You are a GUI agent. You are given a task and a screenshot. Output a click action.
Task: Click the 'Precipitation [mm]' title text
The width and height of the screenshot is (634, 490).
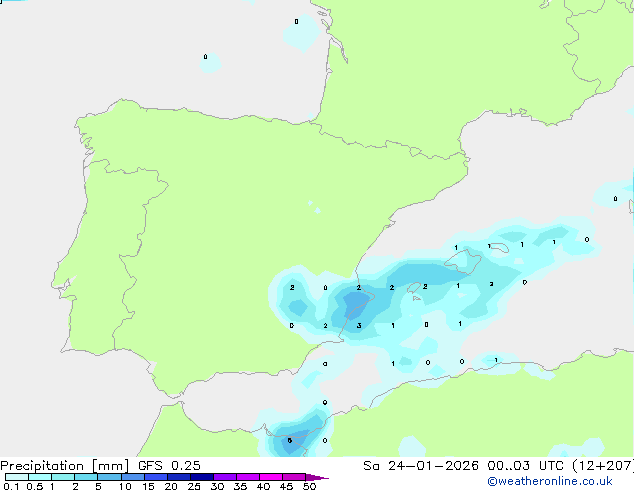(x=65, y=466)
